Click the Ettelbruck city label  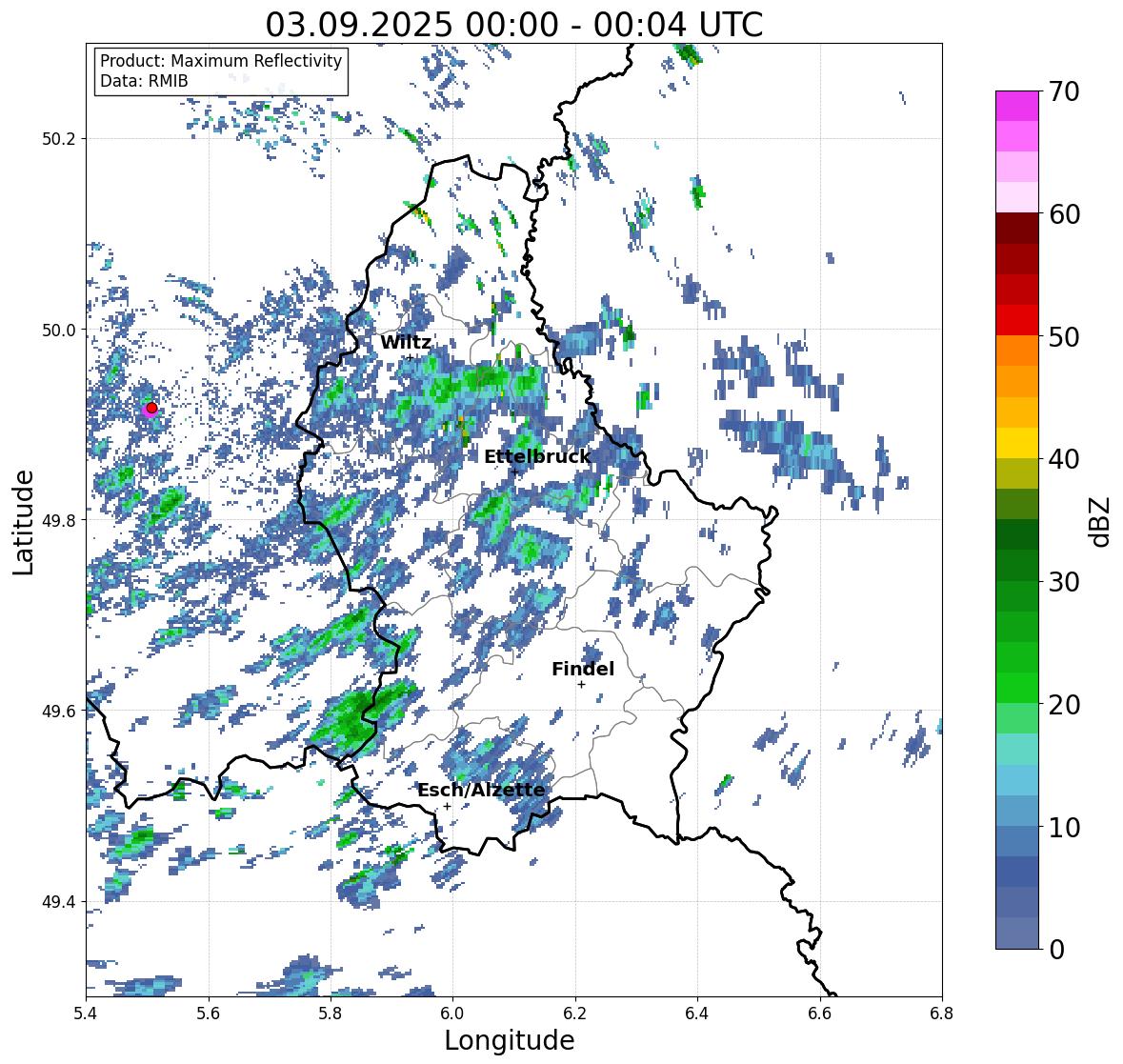(537, 456)
